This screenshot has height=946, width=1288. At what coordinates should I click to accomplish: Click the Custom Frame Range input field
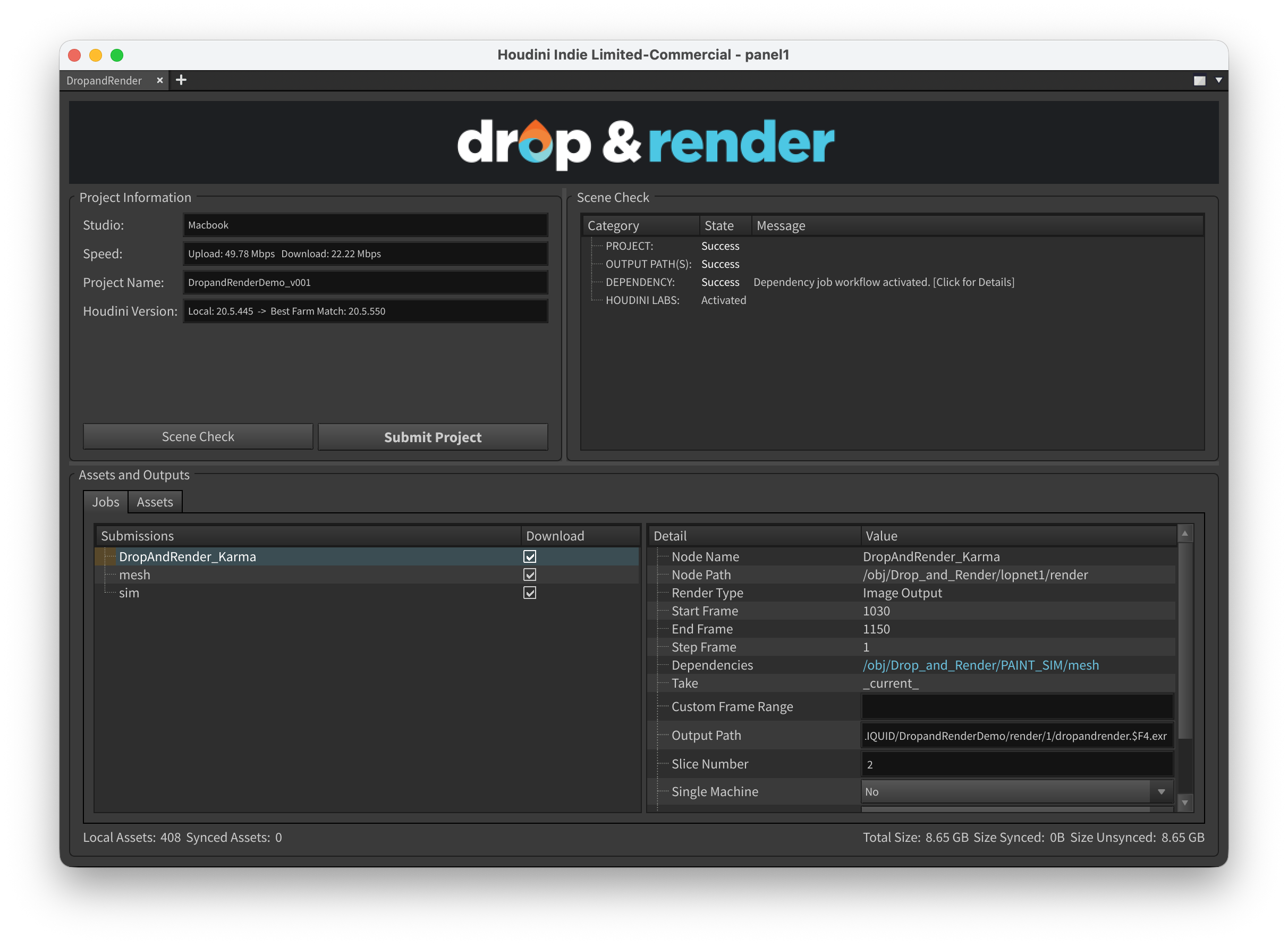(1016, 706)
